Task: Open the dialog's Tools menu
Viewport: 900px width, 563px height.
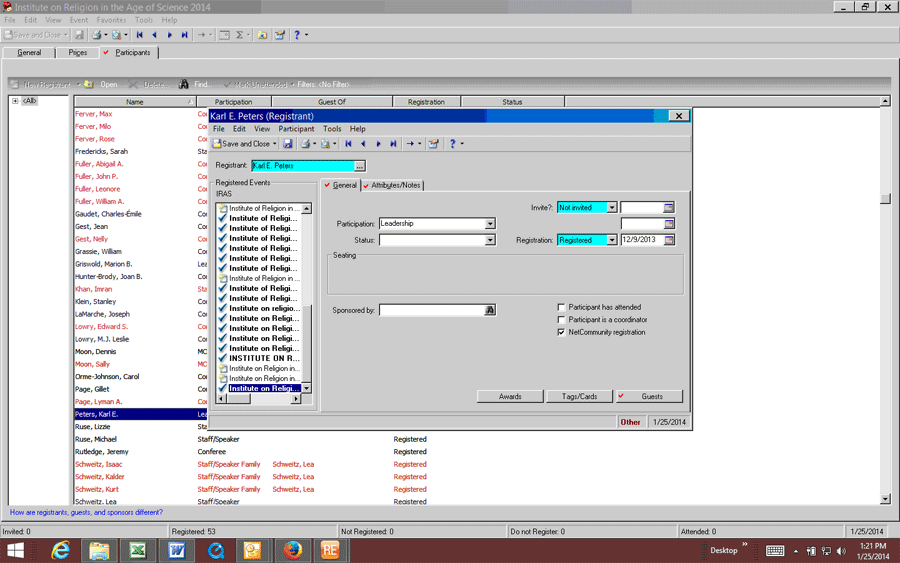Action: [x=332, y=129]
